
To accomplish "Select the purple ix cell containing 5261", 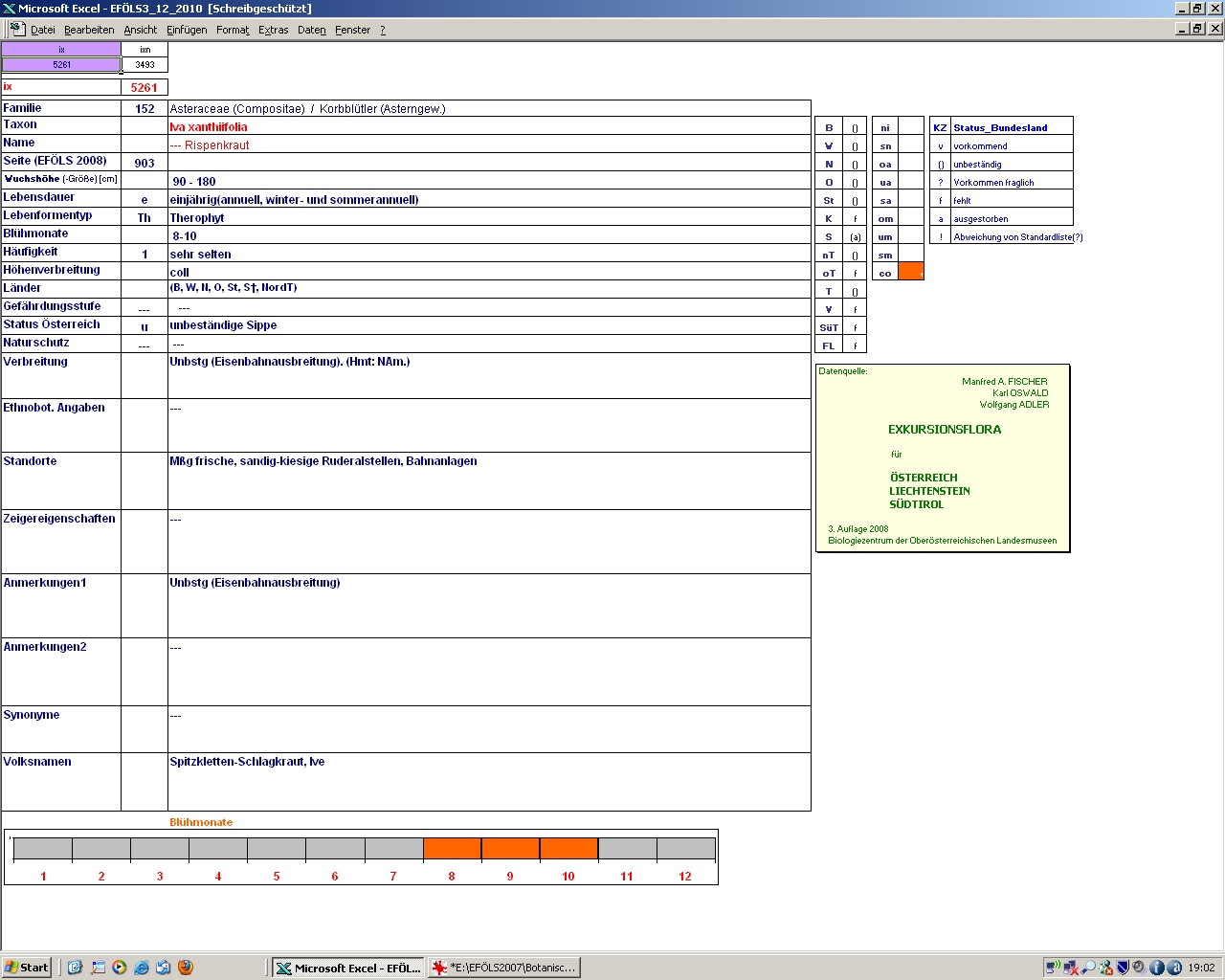I will pos(61,65).
